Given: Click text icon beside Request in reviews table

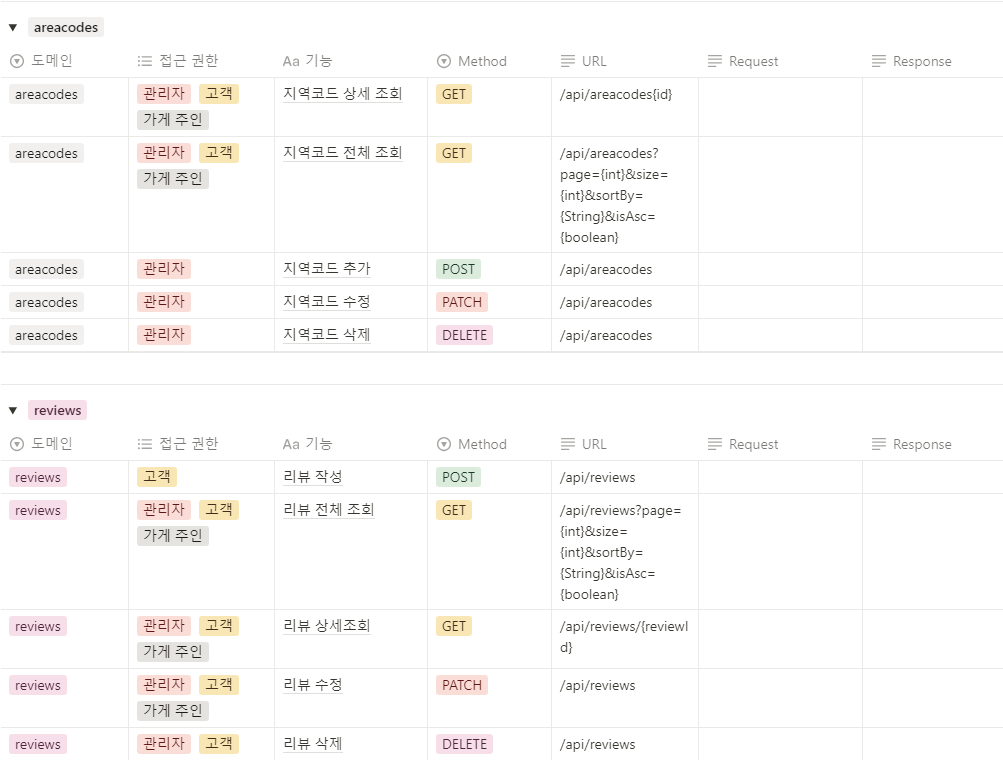Looking at the screenshot, I should 715,445.
